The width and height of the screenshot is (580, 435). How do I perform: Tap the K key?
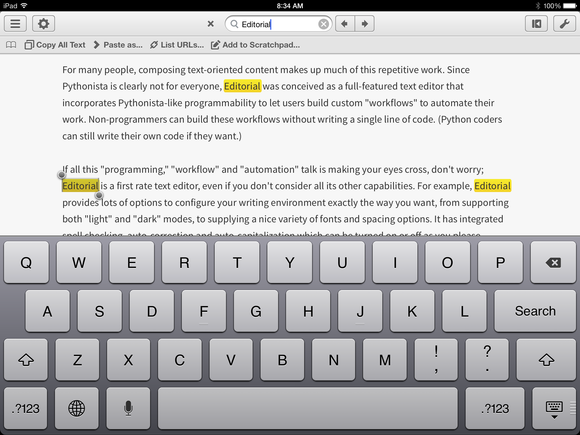coord(412,311)
